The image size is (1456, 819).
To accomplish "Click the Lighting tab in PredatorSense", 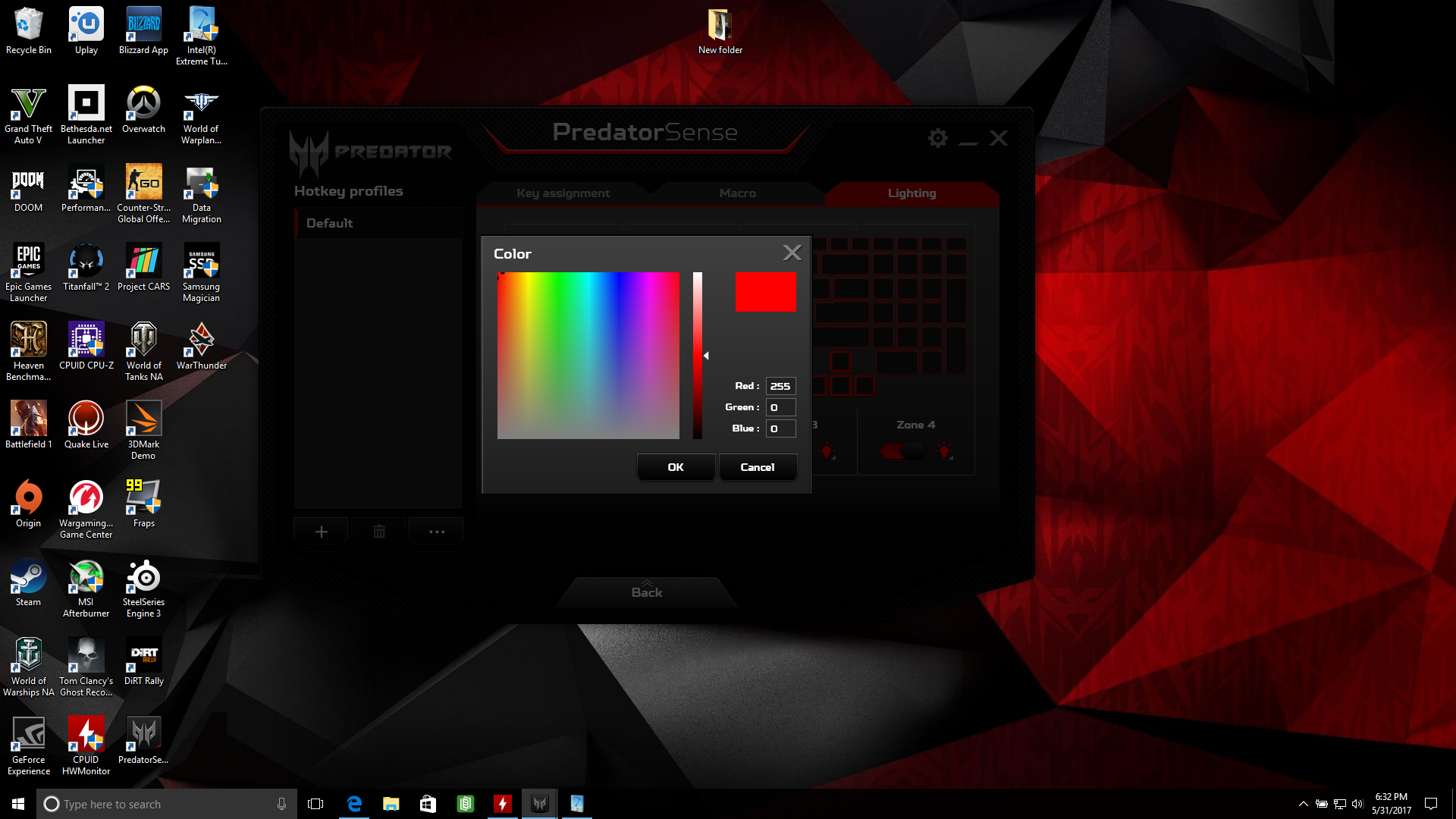I will point(911,192).
